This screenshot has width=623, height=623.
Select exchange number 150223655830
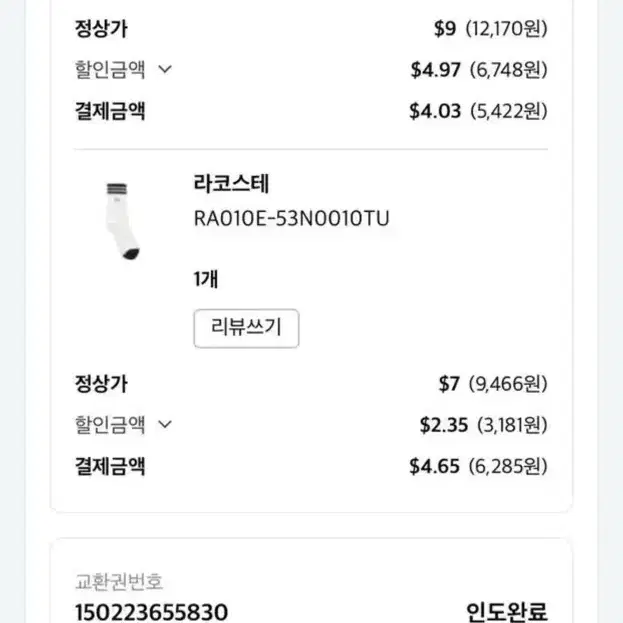click(x=151, y=612)
